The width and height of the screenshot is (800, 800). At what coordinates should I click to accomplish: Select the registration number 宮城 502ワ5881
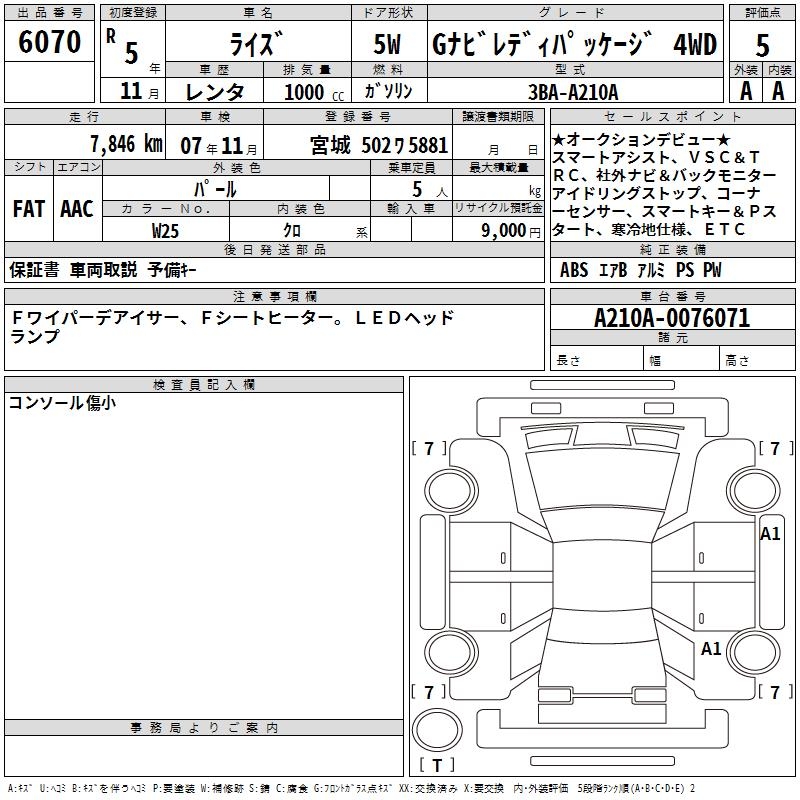379,145
